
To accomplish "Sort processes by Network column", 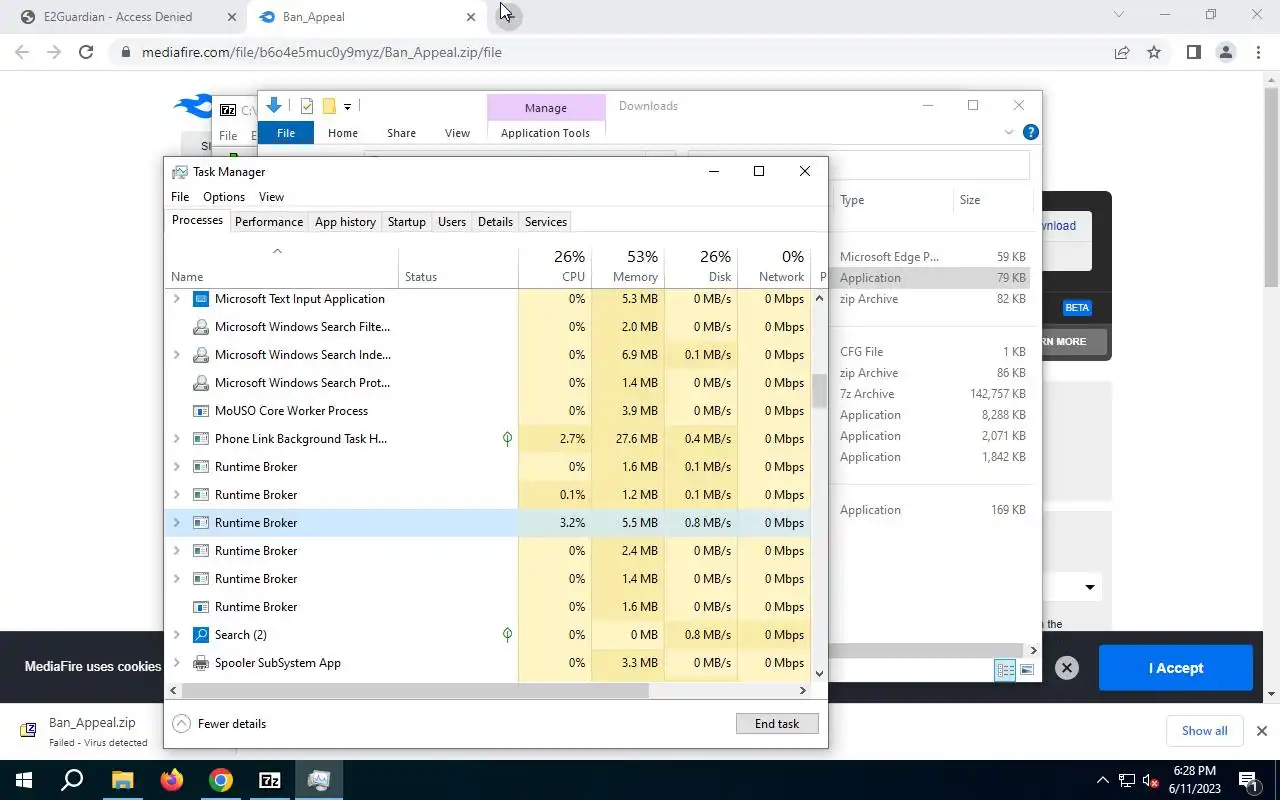I will pyautogui.click(x=774, y=266).
